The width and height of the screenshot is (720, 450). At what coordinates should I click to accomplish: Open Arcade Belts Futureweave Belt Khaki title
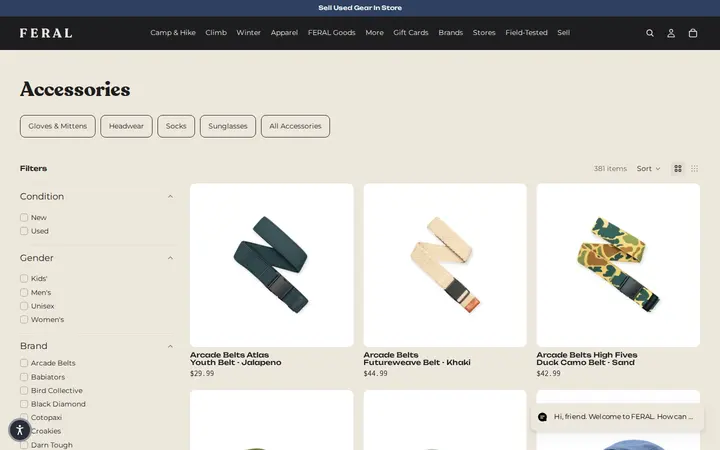point(417,359)
